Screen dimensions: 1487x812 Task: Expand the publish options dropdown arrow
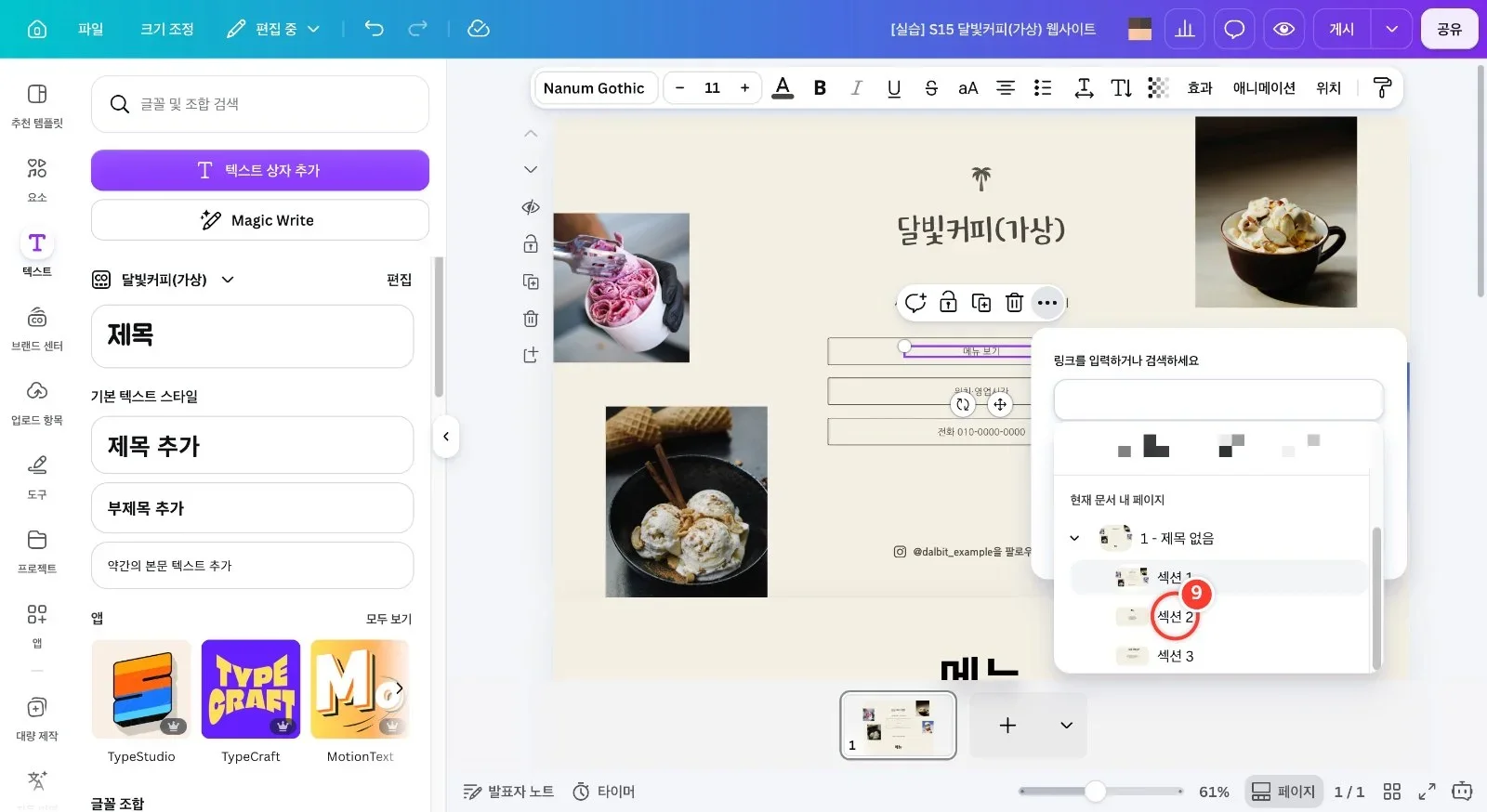[1392, 29]
